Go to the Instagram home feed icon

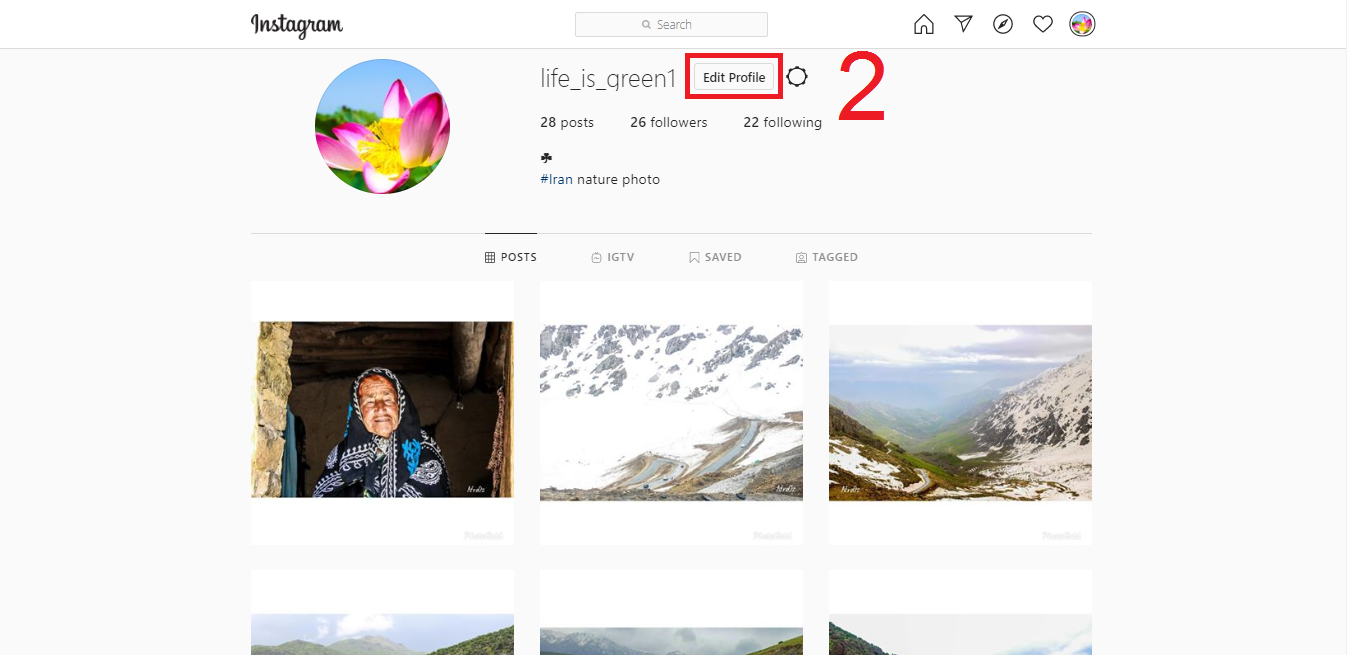point(924,24)
